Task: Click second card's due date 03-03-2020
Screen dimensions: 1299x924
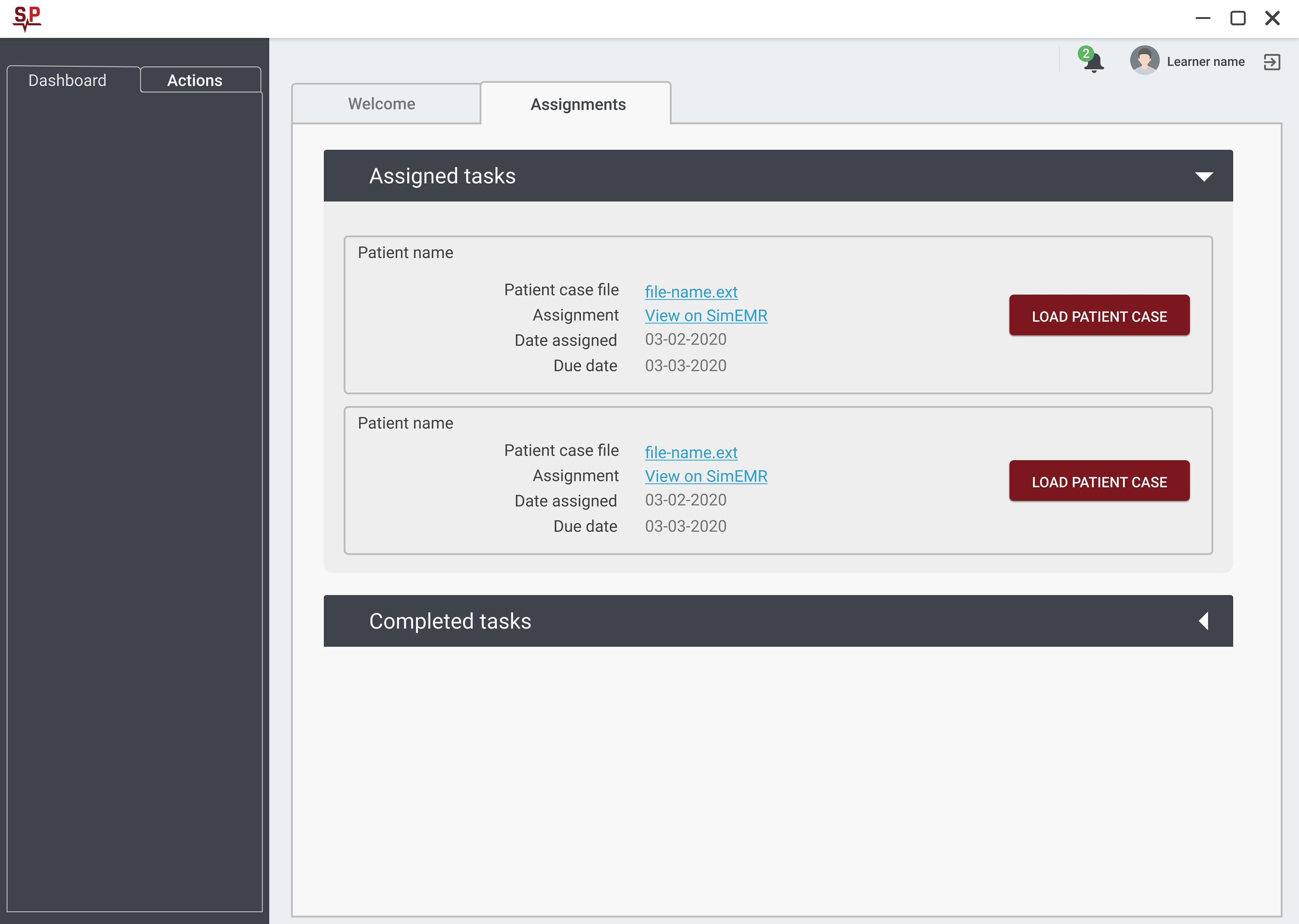Action: [x=685, y=526]
